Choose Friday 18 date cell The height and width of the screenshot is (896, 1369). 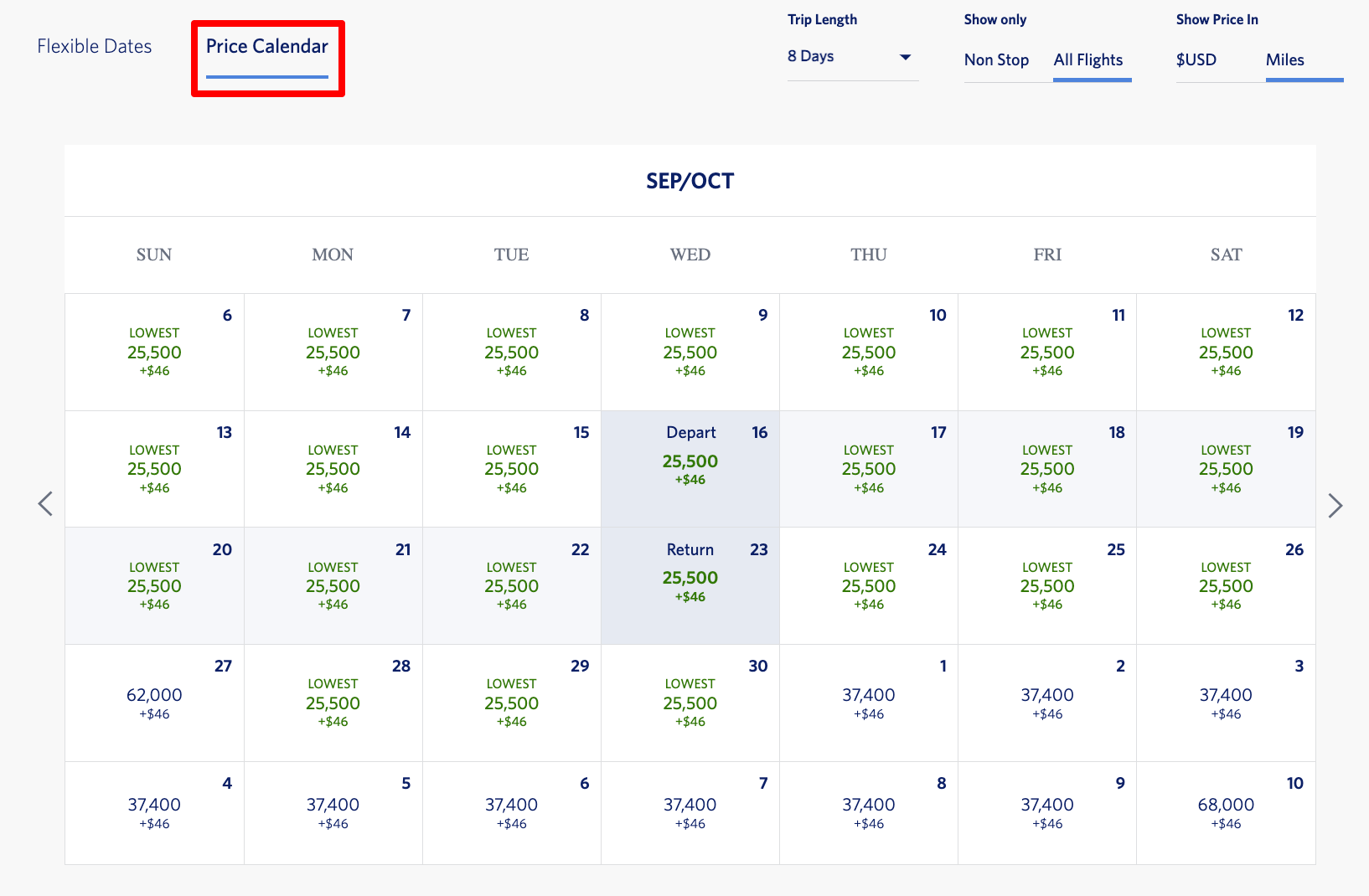tap(1047, 469)
